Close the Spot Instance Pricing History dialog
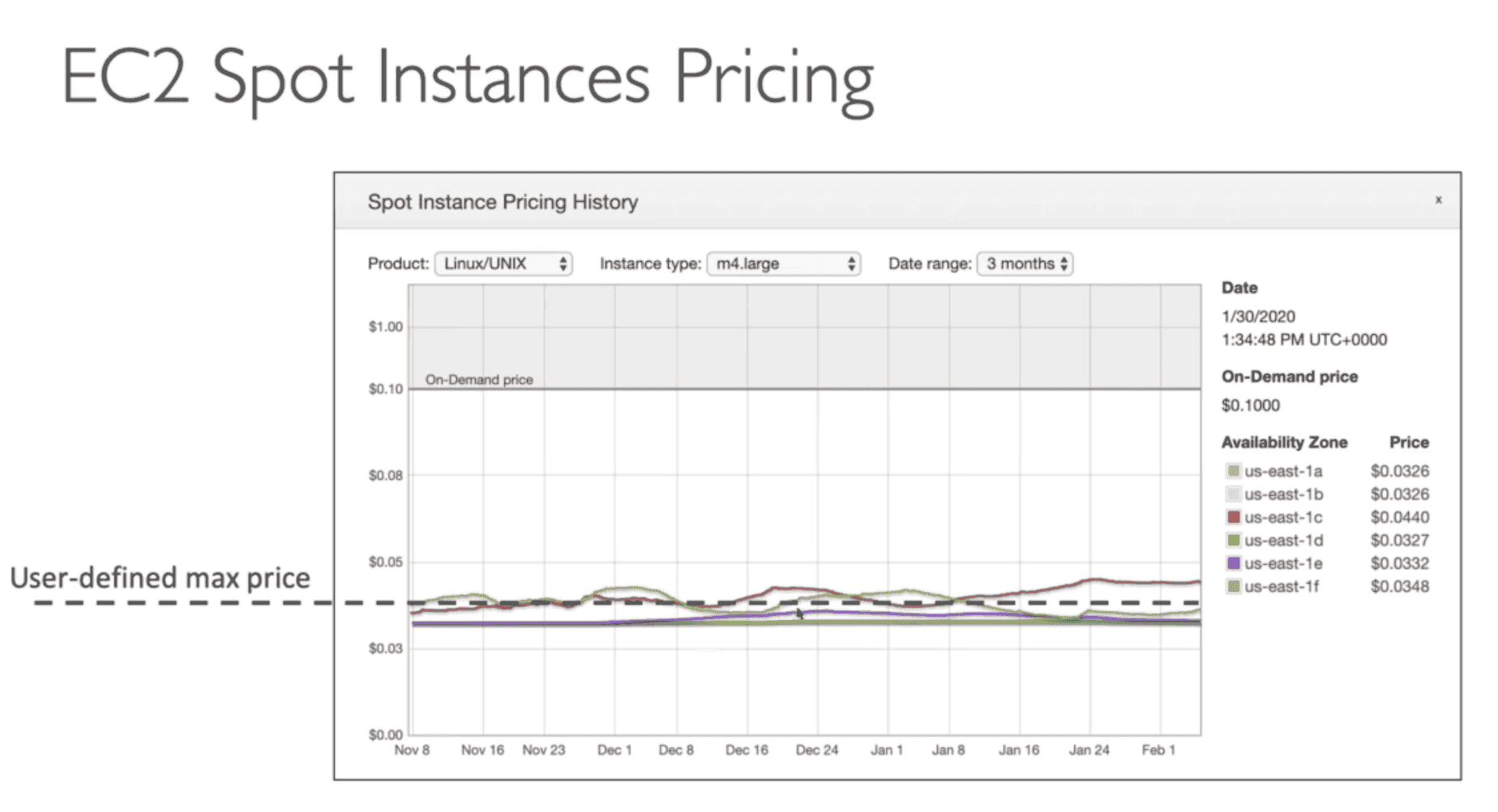The width and height of the screenshot is (1498, 812). pos(1438,200)
